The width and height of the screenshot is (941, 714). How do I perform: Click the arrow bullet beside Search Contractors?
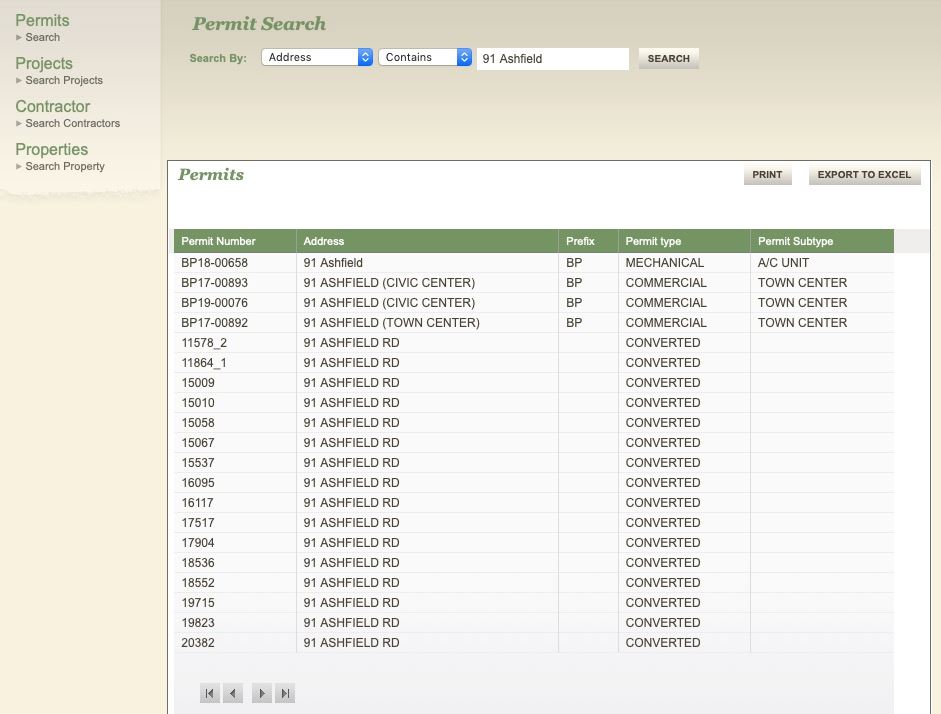coord(21,123)
